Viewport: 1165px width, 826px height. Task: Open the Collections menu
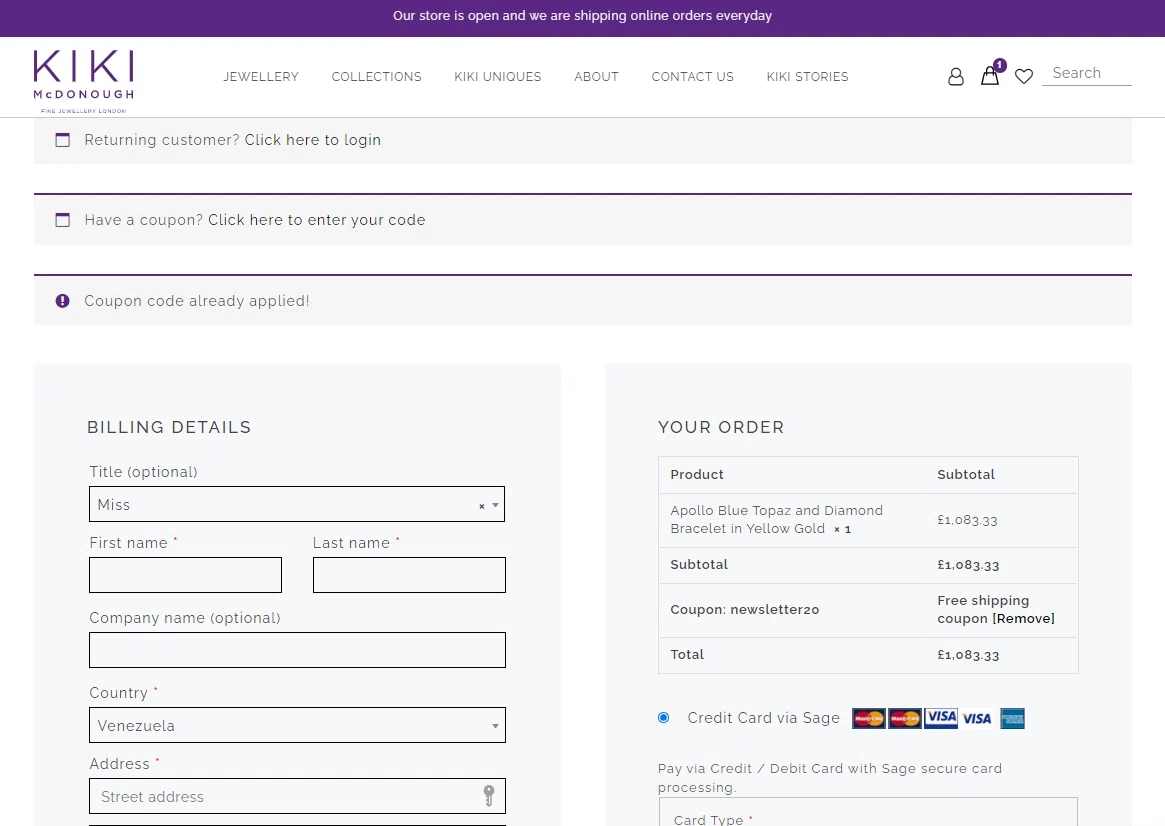click(x=377, y=77)
